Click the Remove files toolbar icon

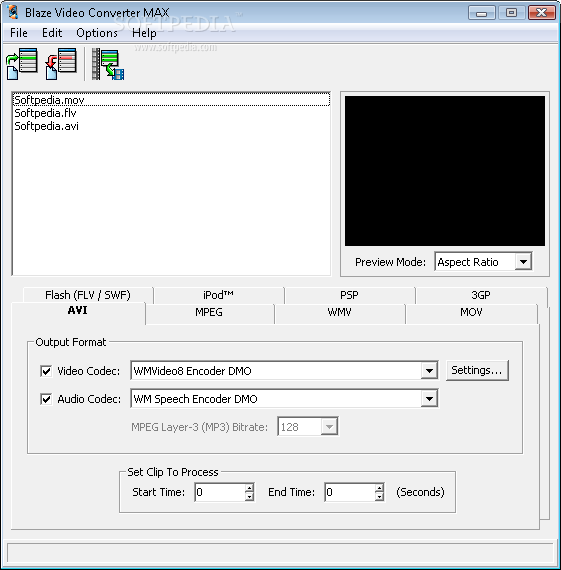point(61,64)
